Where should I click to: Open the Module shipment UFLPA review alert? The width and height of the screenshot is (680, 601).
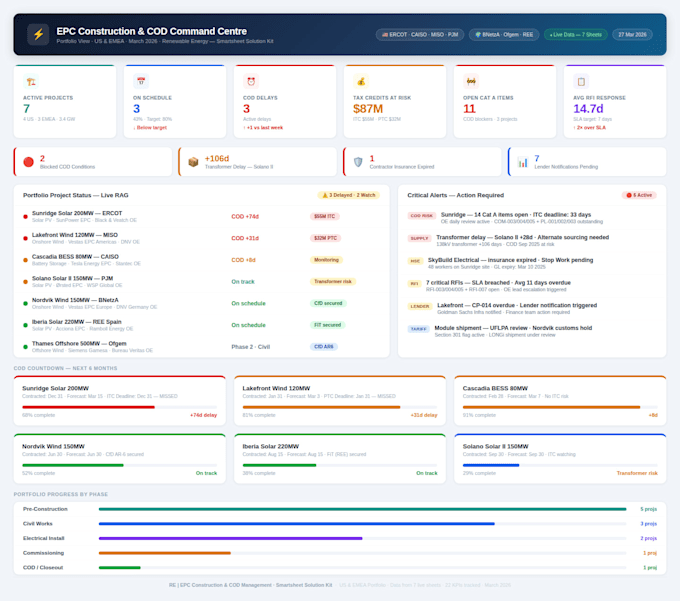pyautogui.click(x=532, y=331)
